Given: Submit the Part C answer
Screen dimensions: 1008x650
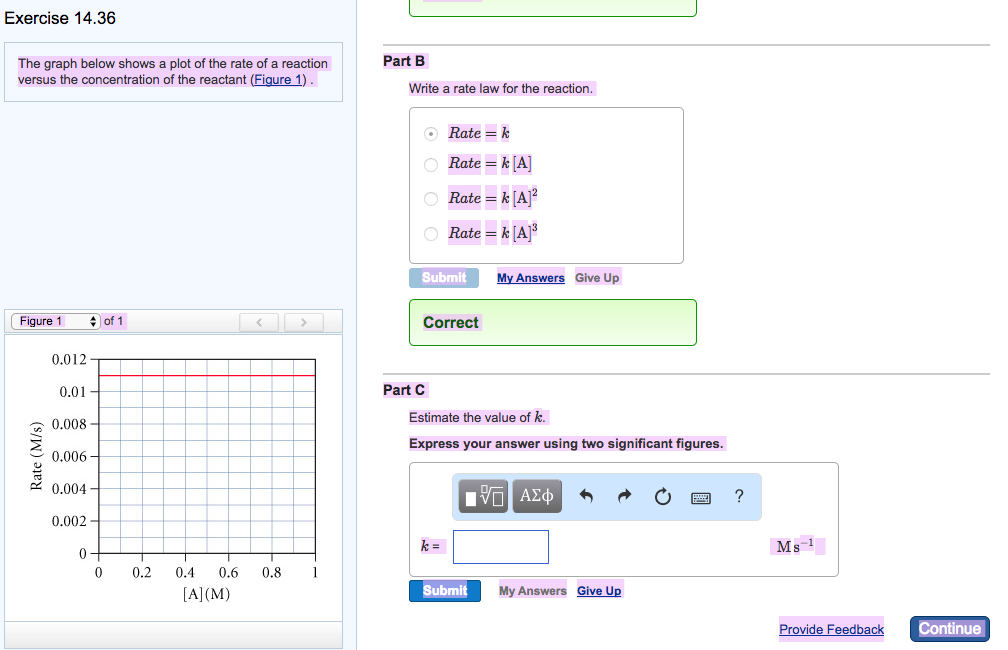Looking at the screenshot, I should pos(444,591).
